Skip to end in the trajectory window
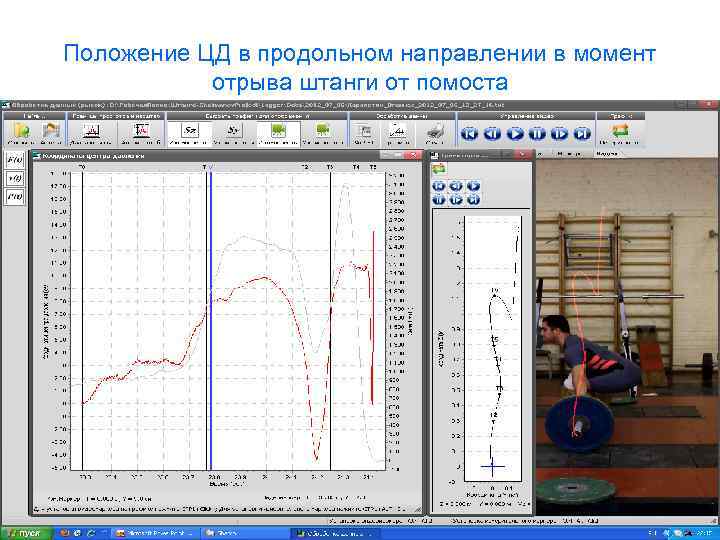Viewport: 720px width, 540px height. [x=473, y=200]
